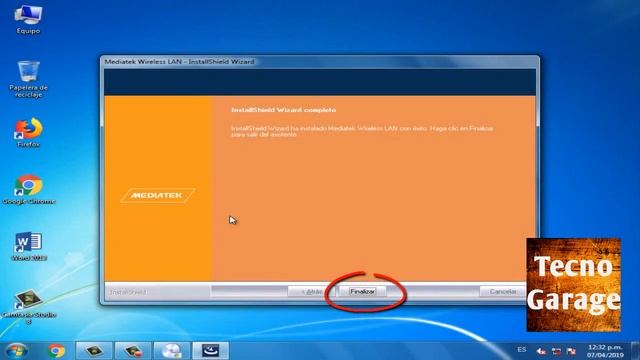Click the Cancelar button
640x360 pixels.
click(x=503, y=291)
